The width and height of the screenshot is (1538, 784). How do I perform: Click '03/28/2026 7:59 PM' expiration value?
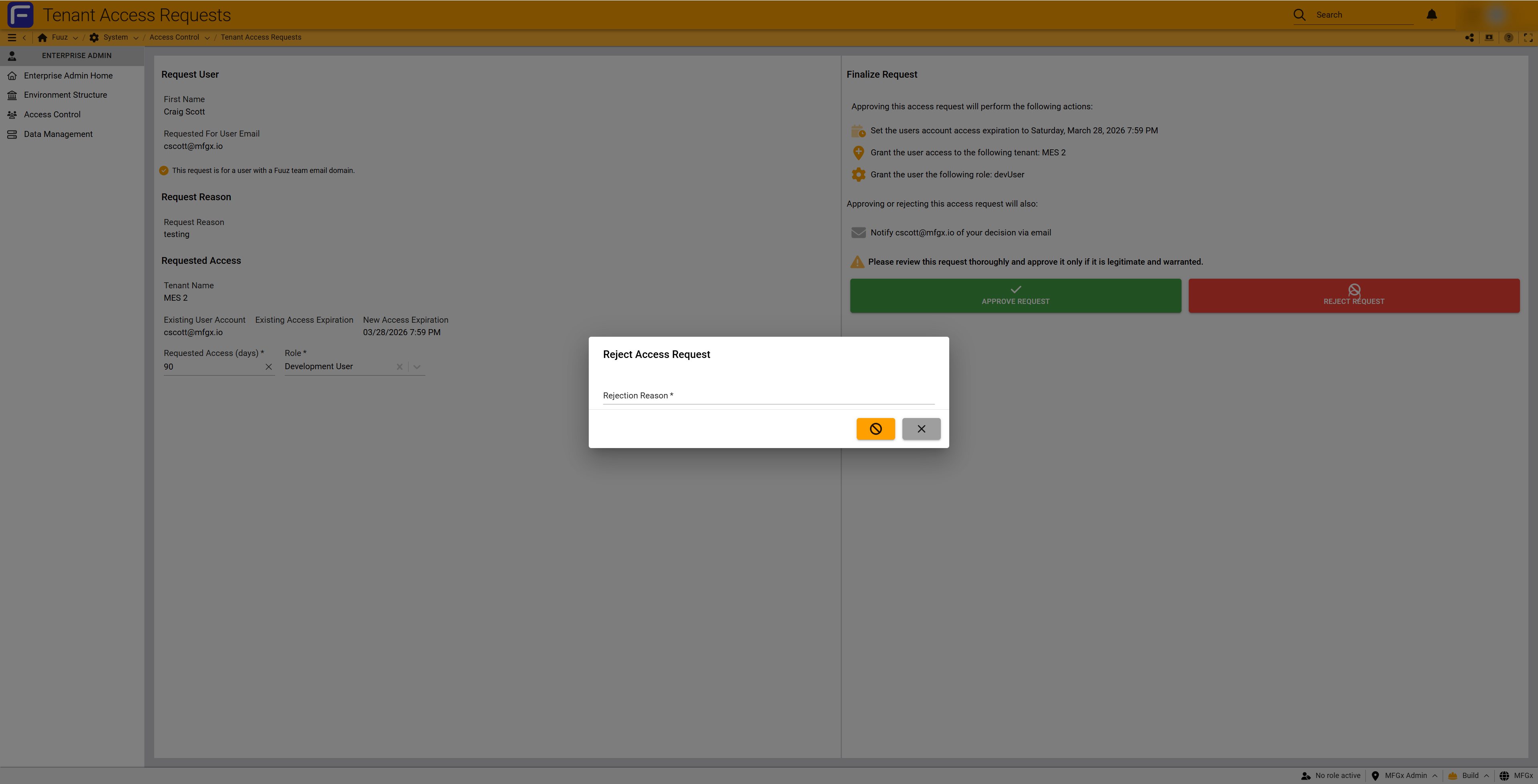(x=402, y=333)
